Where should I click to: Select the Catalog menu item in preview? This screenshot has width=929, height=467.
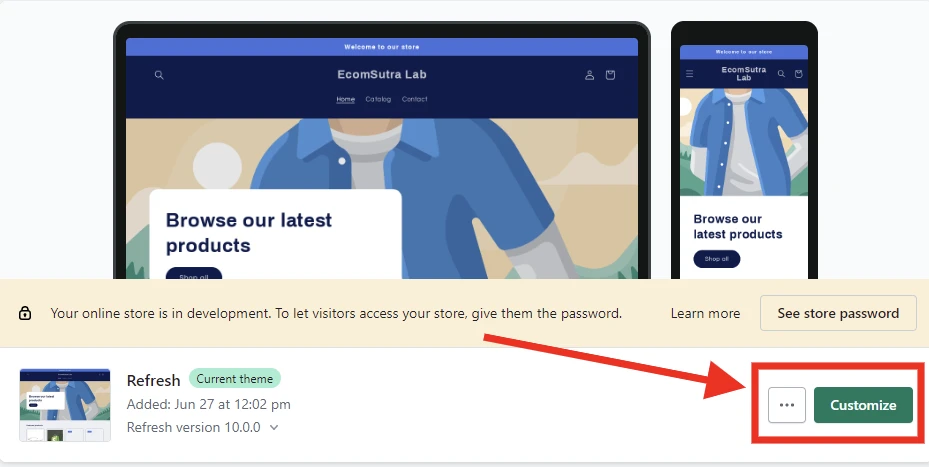click(x=378, y=99)
